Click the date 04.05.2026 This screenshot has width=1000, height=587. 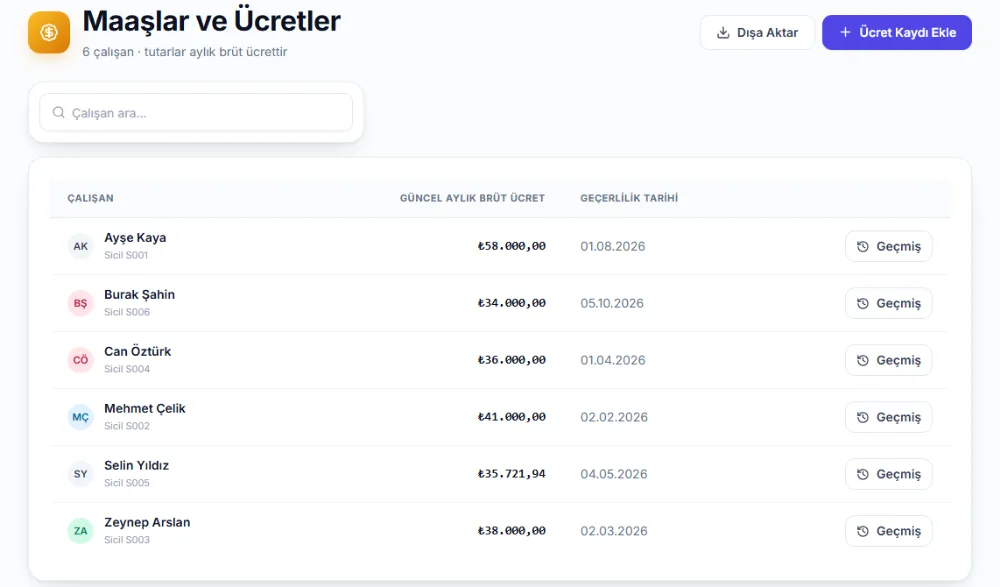(614, 474)
